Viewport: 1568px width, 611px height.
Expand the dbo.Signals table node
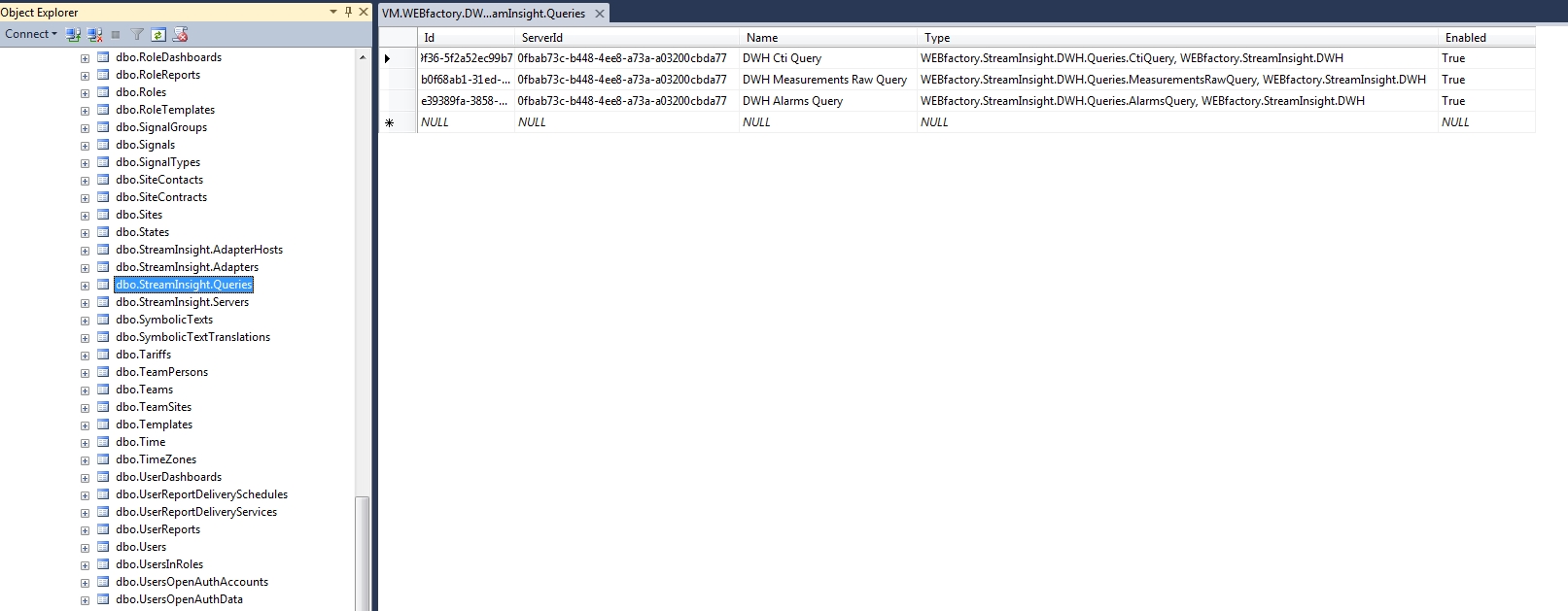pos(85,146)
